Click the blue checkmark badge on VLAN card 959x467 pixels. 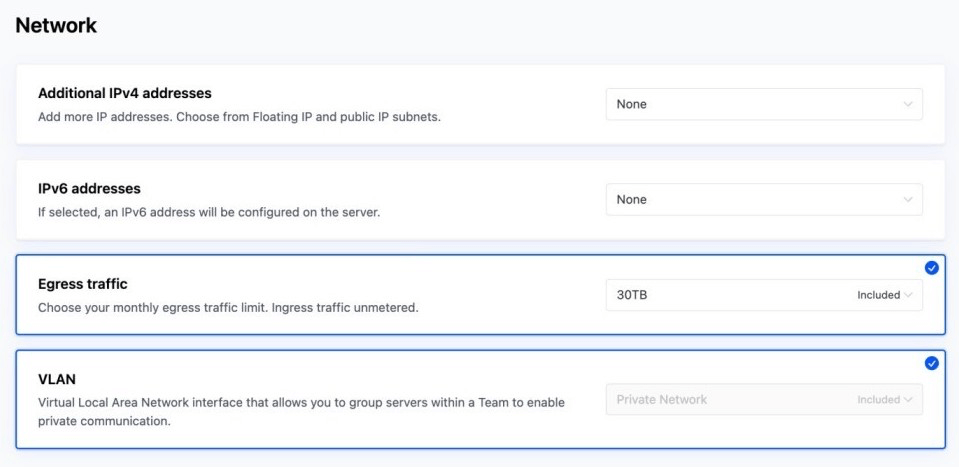tap(931, 363)
